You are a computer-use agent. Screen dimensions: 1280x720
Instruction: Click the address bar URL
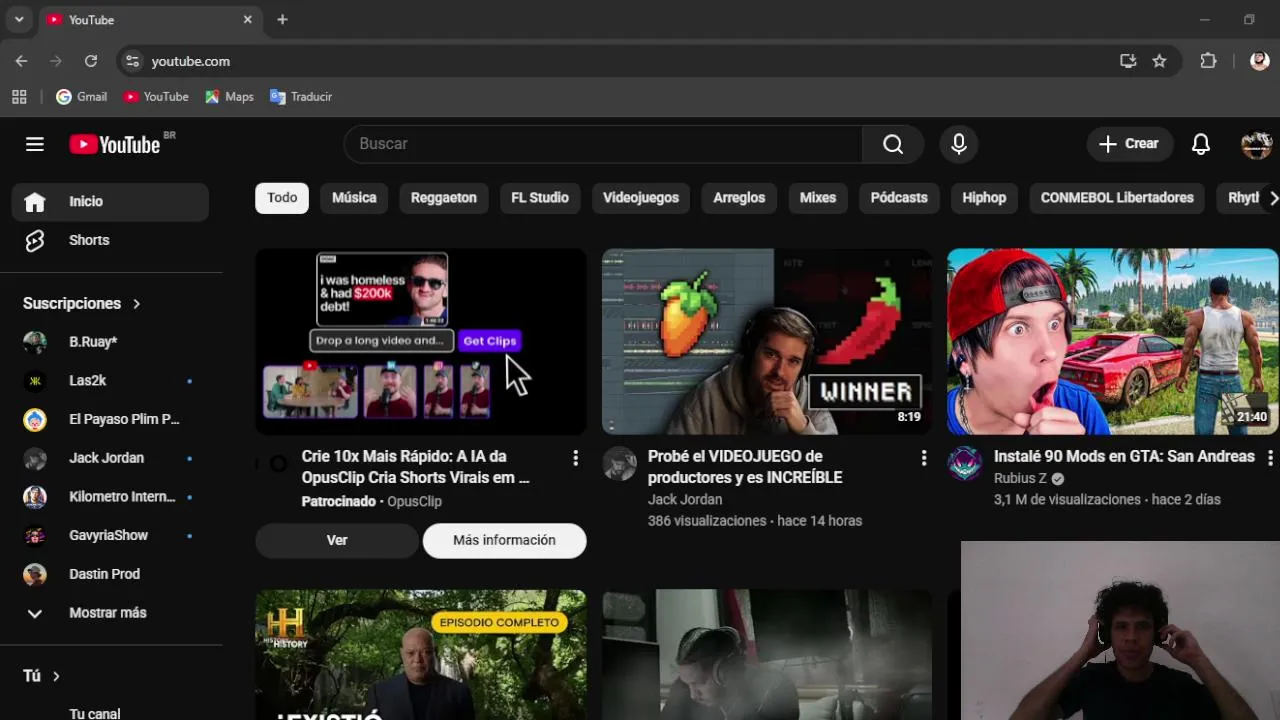pos(190,61)
